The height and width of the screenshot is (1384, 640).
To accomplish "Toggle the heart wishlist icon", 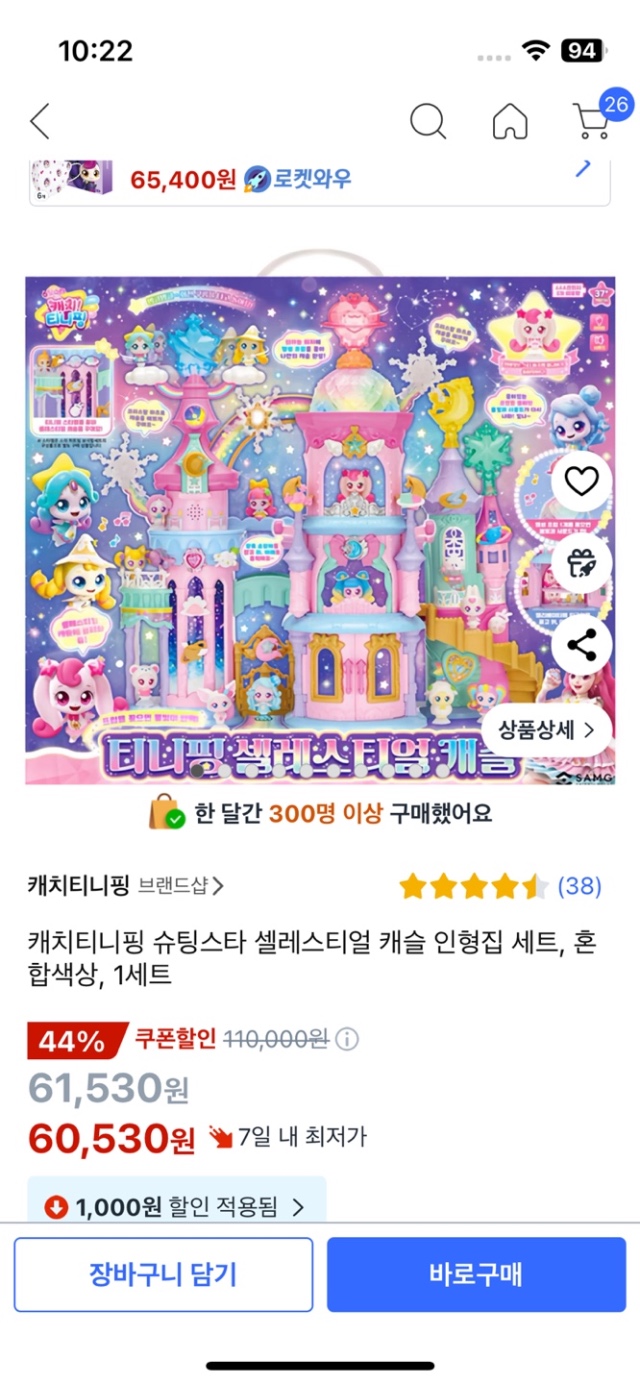I will coord(581,483).
